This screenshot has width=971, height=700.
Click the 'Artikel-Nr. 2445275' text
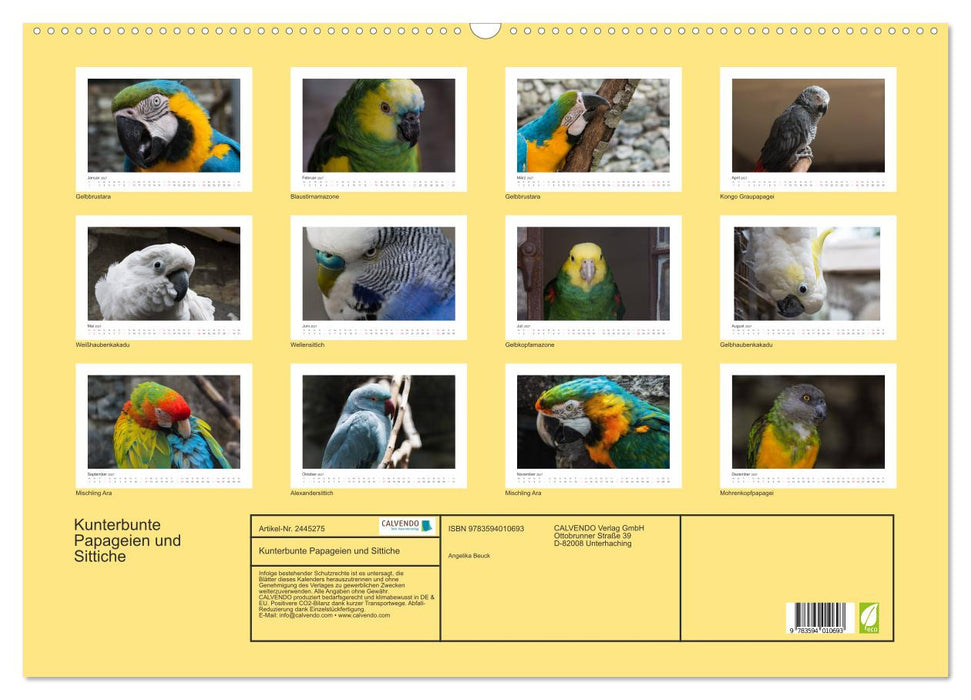292,528
